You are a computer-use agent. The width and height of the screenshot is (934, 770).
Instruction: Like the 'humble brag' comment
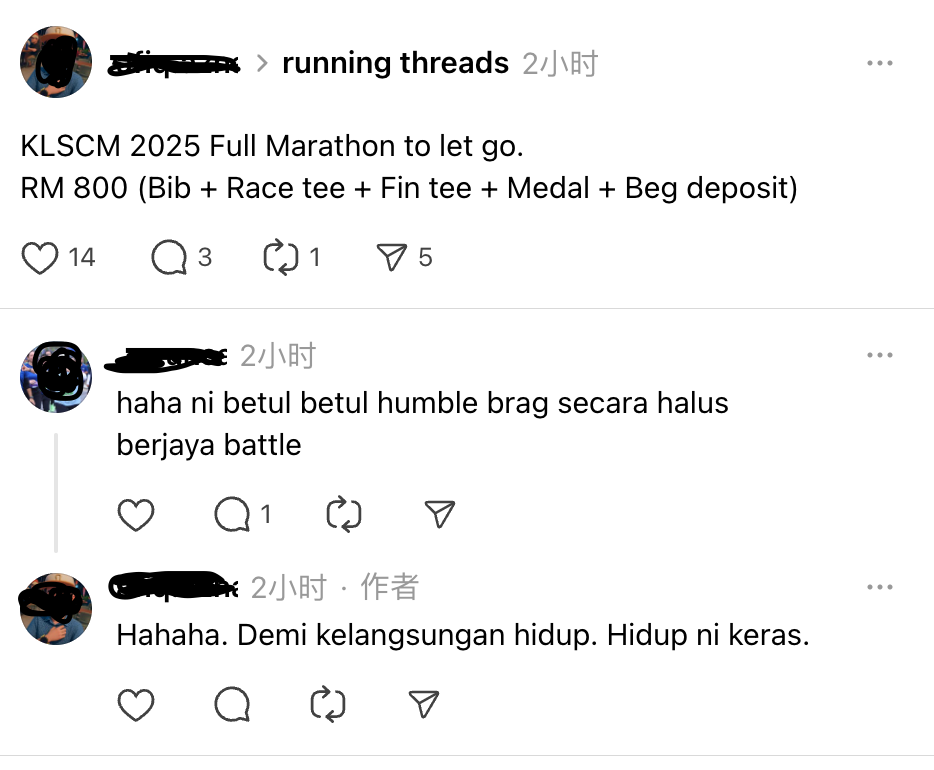(136, 515)
